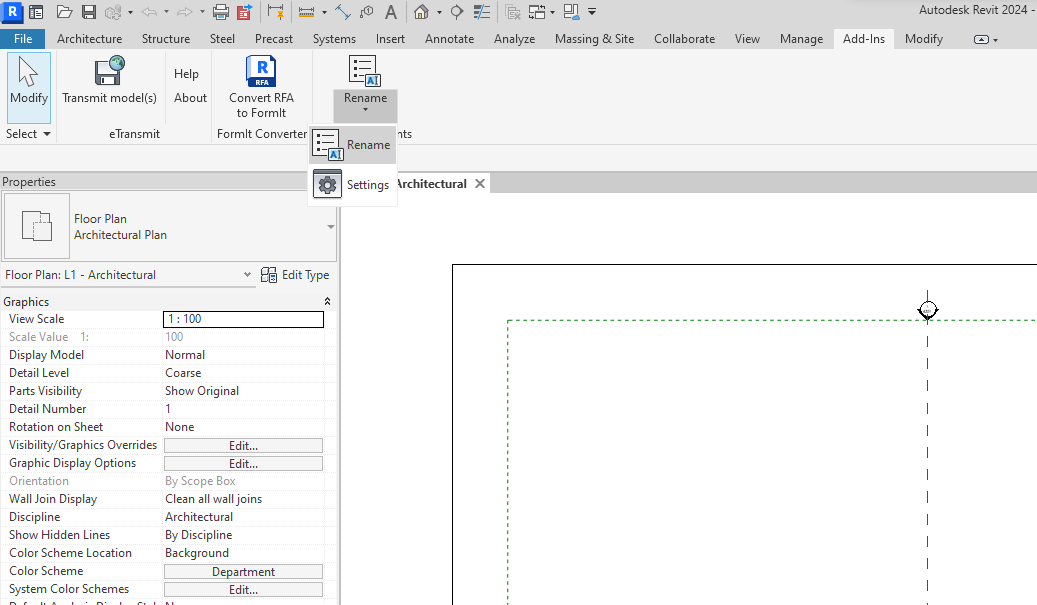Click the Detail Level Coarse value
The image size is (1037, 605).
point(243,373)
